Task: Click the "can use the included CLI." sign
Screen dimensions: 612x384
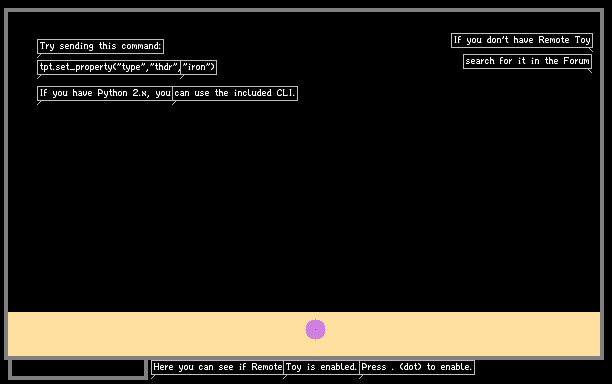Action: coord(235,93)
